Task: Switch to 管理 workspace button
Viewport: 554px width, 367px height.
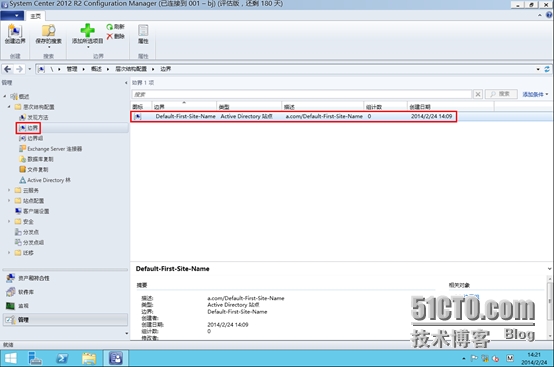Action: [x=65, y=319]
